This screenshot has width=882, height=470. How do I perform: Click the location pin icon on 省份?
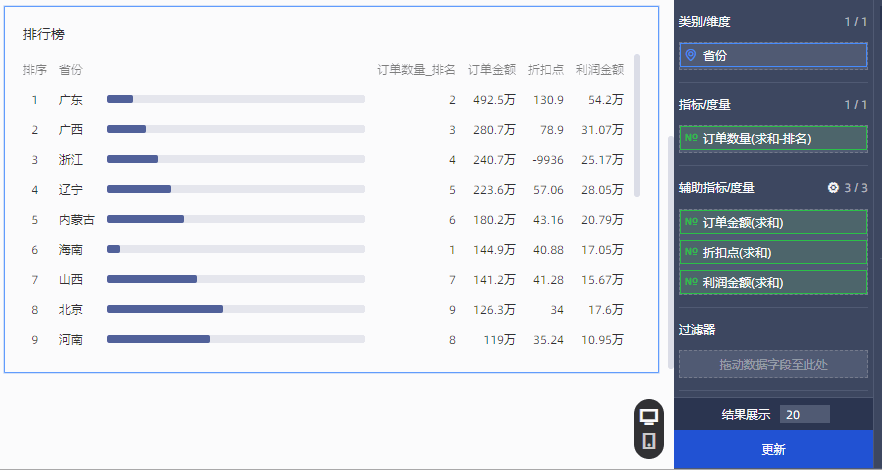[690, 56]
